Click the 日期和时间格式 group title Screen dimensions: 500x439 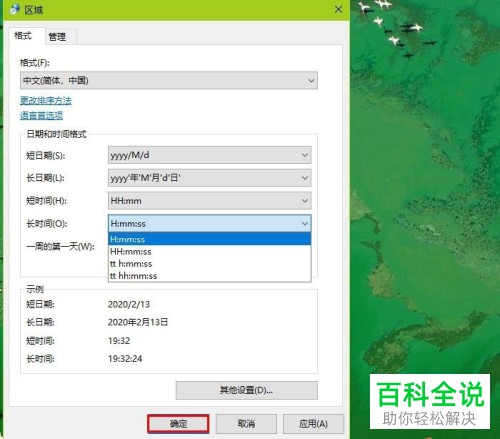click(56, 134)
